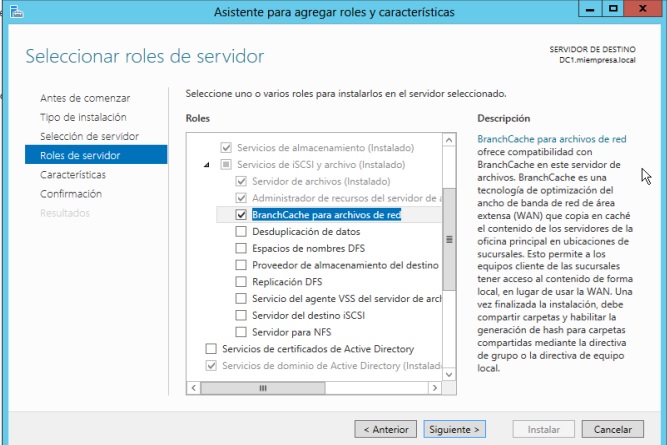This screenshot has width=667, height=445.
Task: Uncheck BranchCache para archivos de red
Action: pyautogui.click(x=241, y=214)
